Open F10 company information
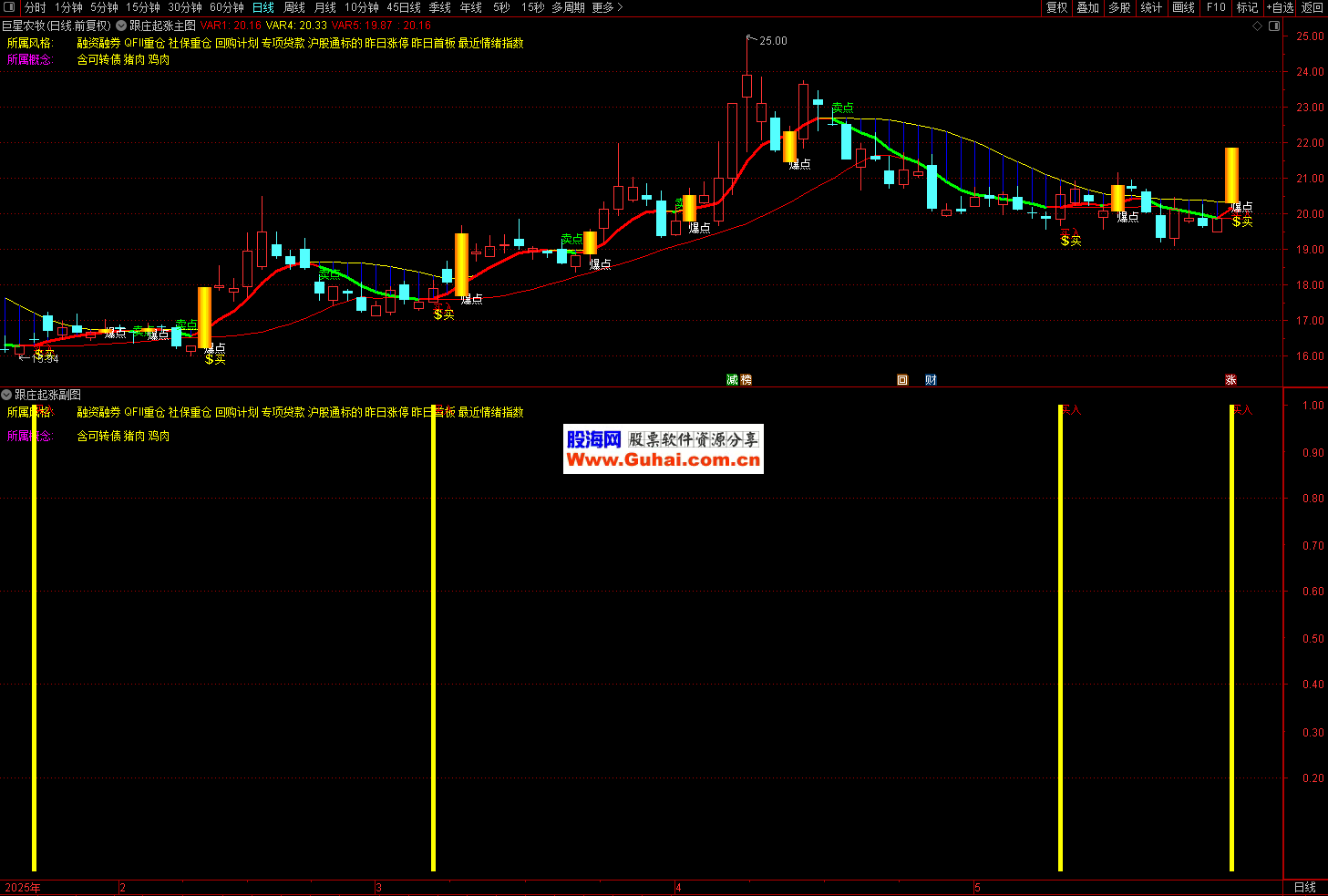This screenshot has width=1328, height=896. (x=1216, y=7)
